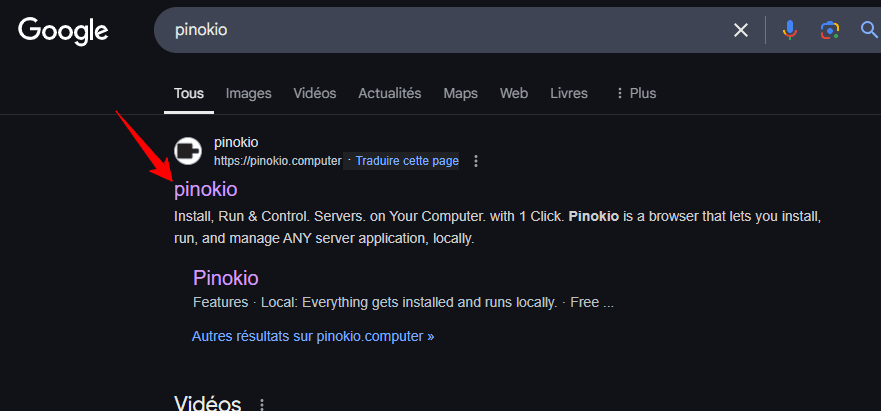The image size is (881, 411).
Task: Open the Google logo homepage
Action: [63, 30]
